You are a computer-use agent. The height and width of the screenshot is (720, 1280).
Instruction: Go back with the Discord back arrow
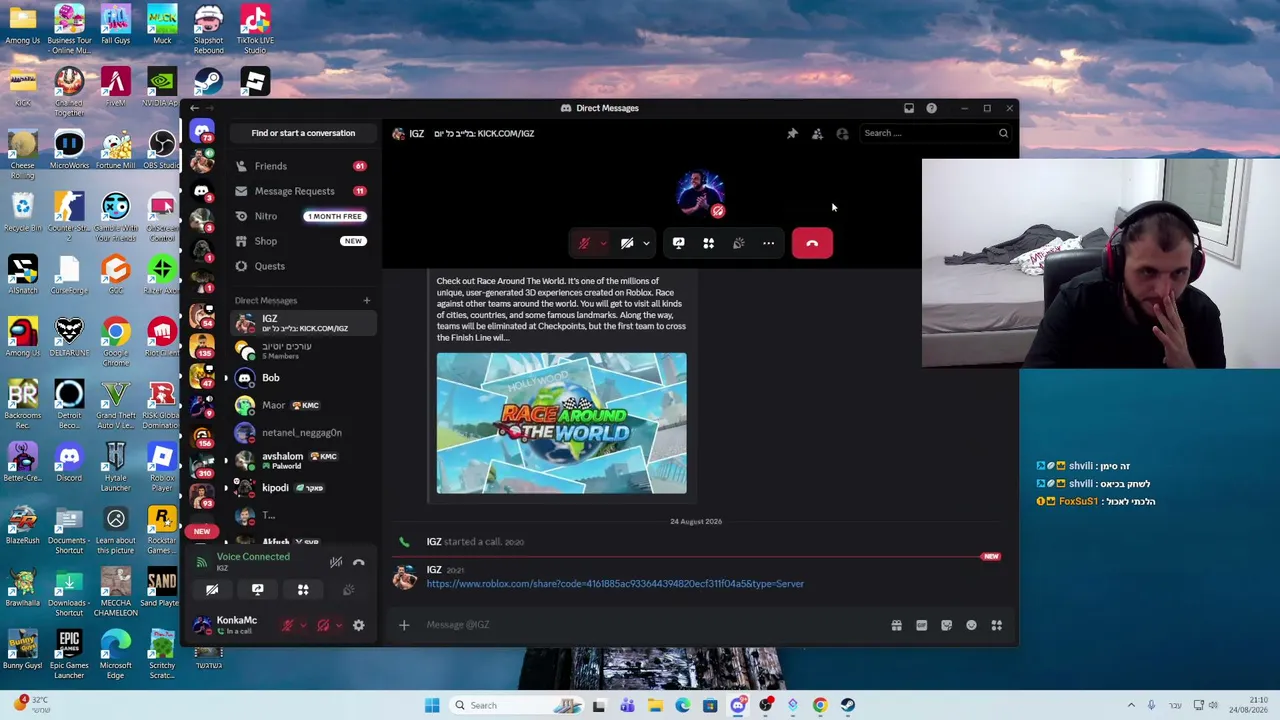click(194, 108)
